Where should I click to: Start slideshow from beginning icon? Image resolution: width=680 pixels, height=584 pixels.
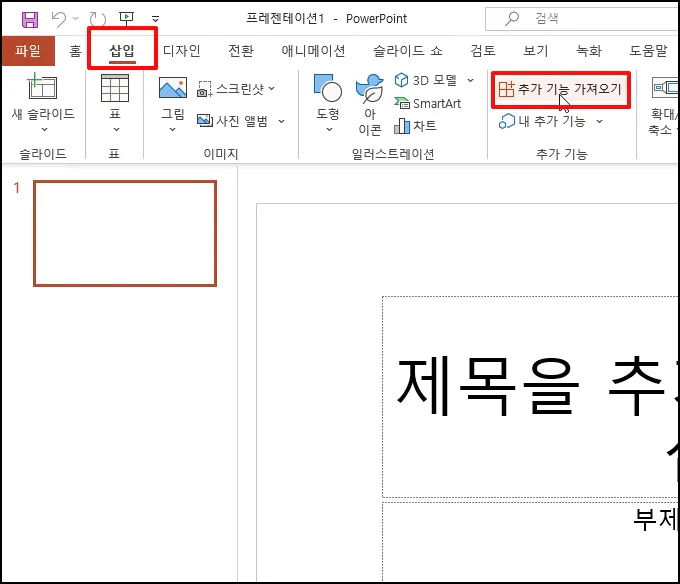(127, 18)
